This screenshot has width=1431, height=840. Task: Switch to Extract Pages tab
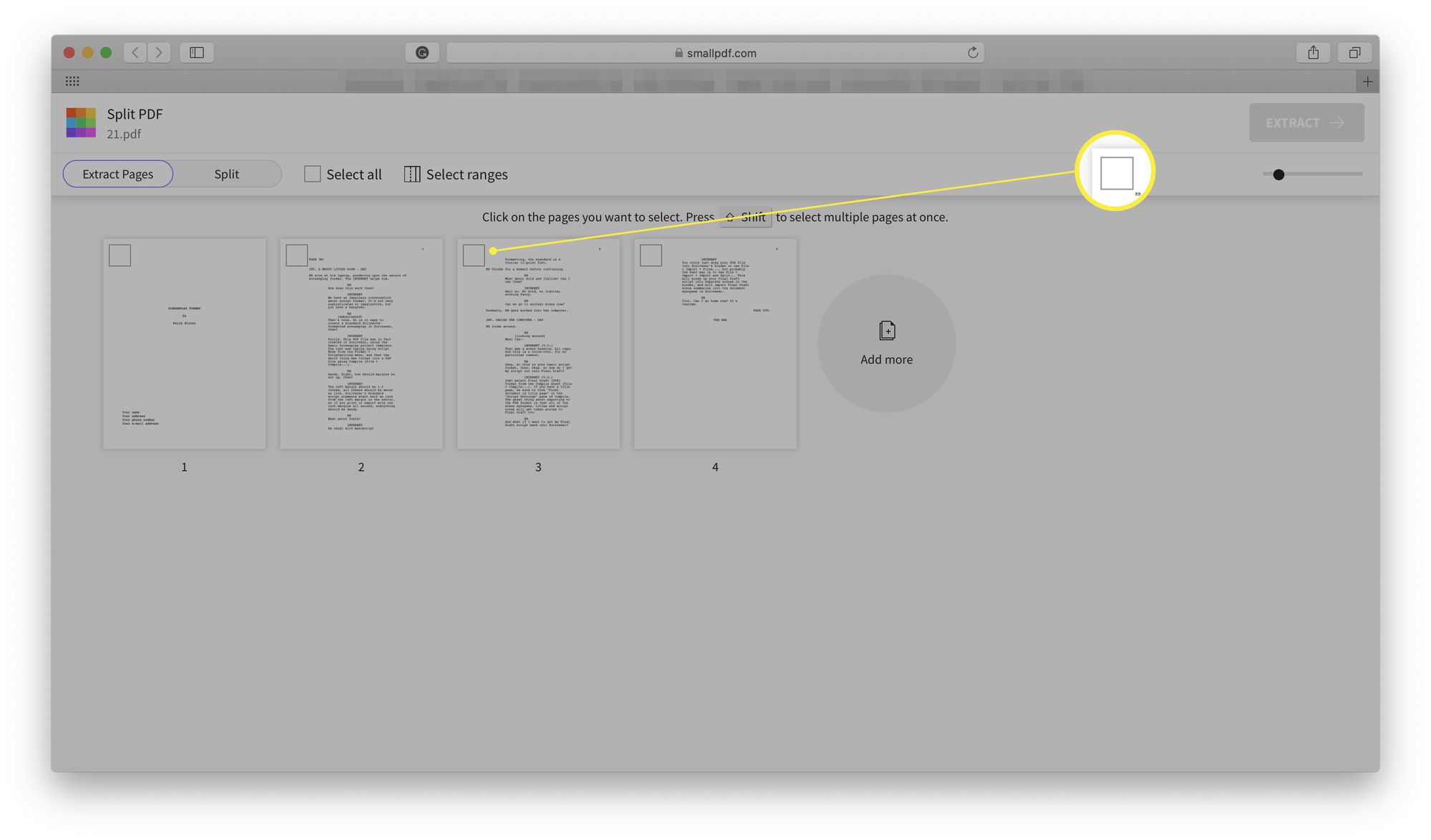[x=117, y=173]
